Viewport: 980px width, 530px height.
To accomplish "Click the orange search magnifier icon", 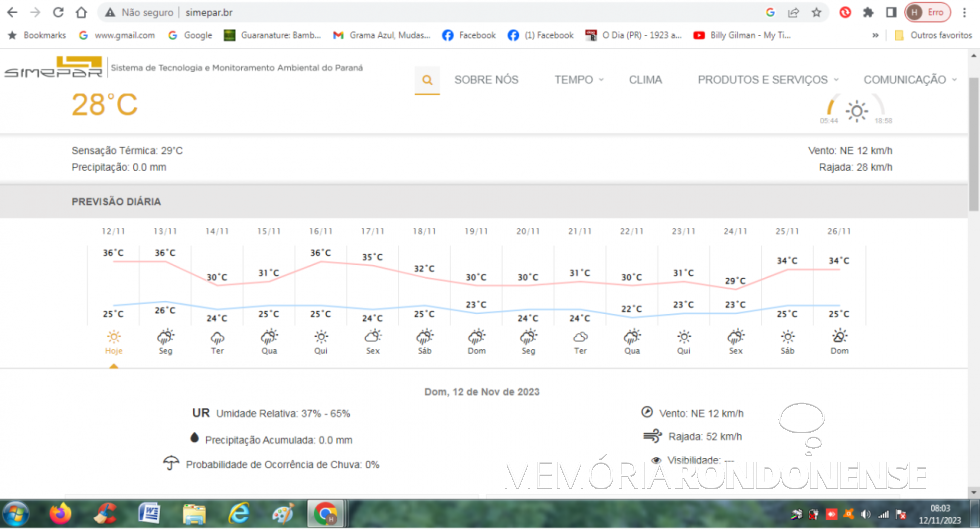I will pos(427,80).
